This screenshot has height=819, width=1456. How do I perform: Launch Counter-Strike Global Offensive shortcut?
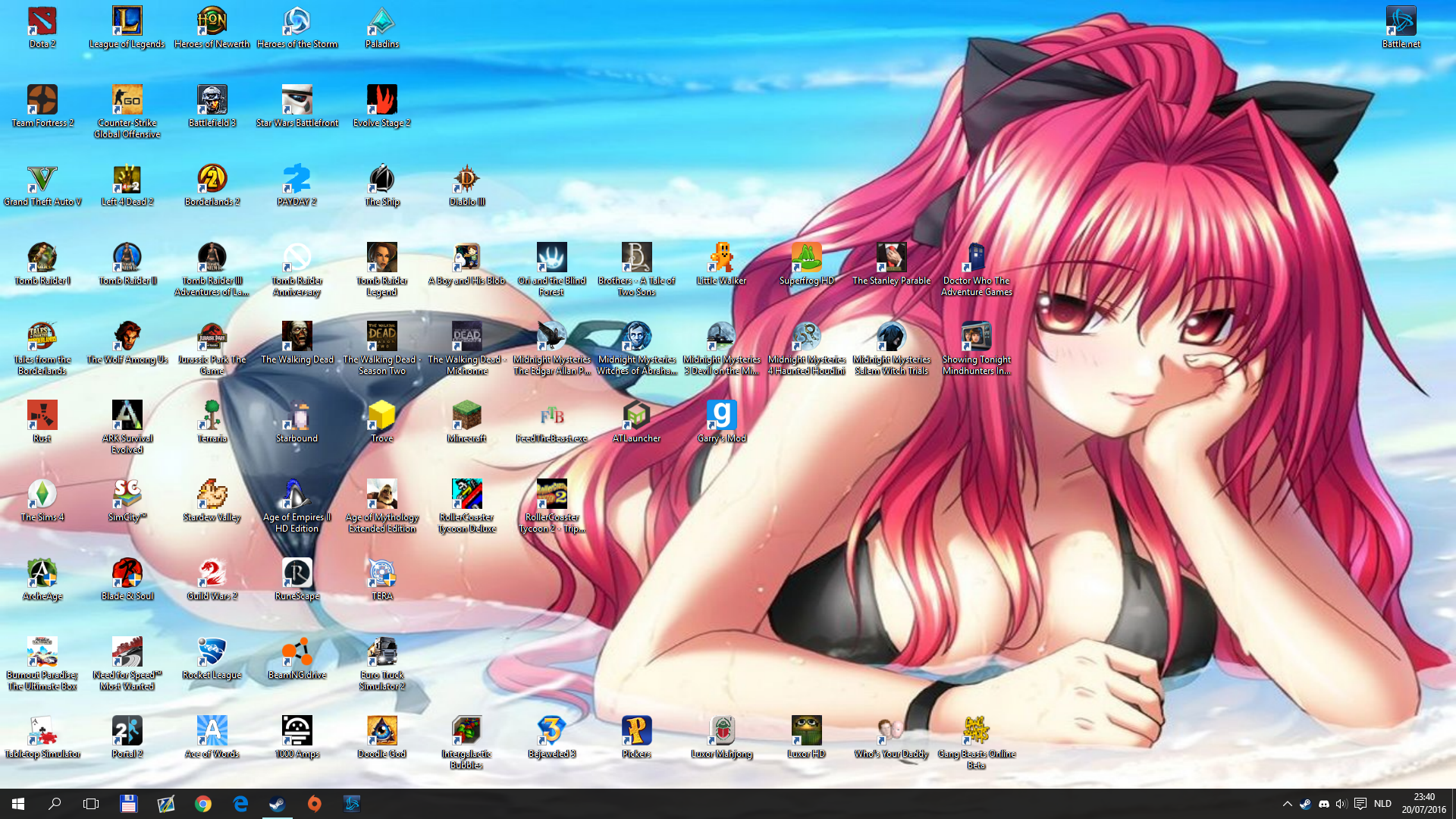(x=127, y=111)
